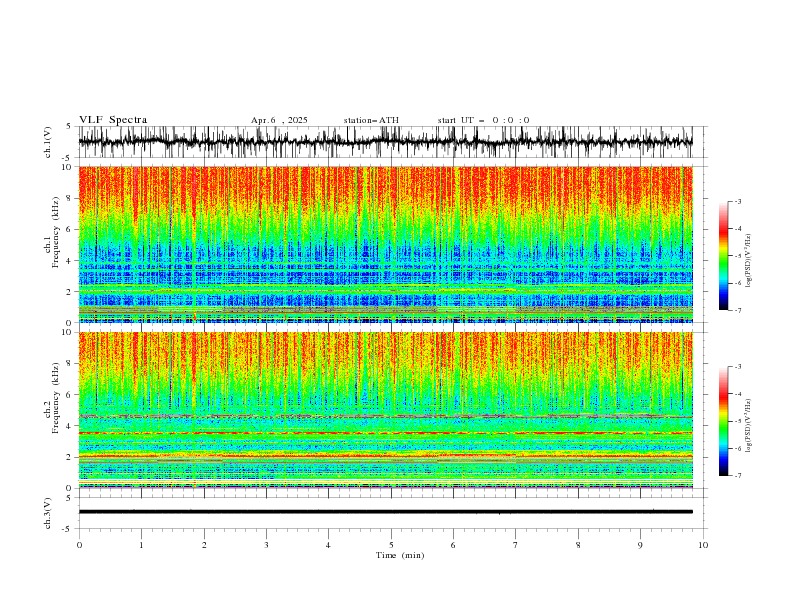The height and width of the screenshot is (612, 792).
Task: Select the "ch.2 Frequency (kHz)" axis label
Action: pos(52,398)
